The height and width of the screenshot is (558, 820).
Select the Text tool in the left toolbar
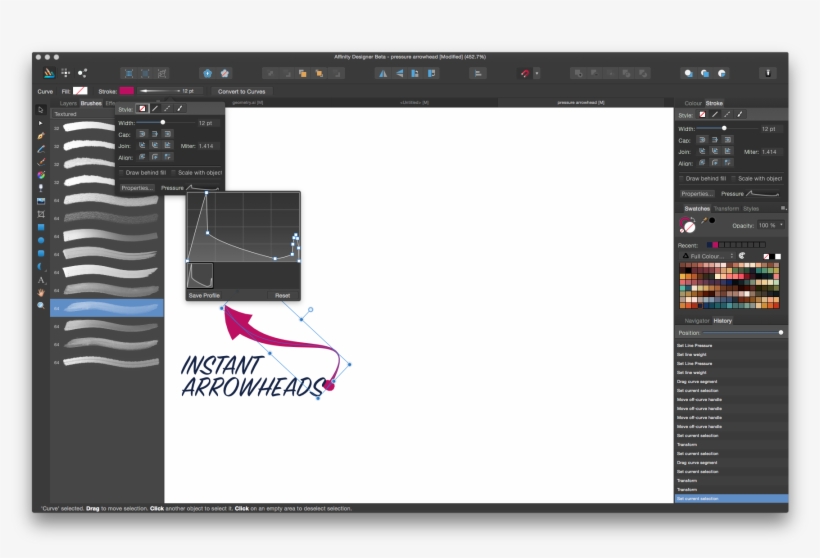(x=41, y=279)
